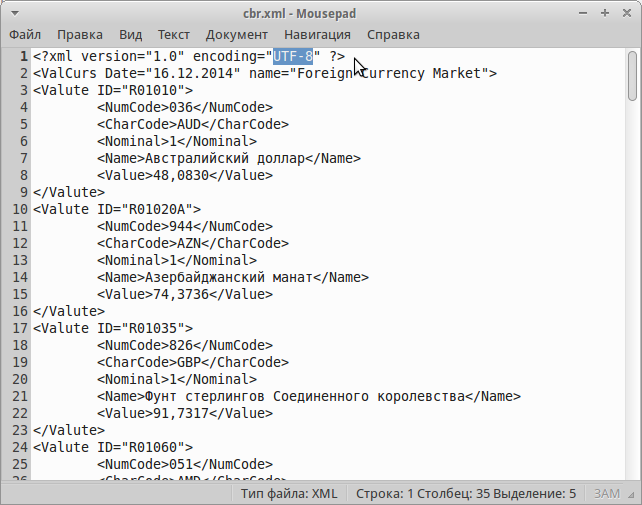Open window menu arrow in title bar
642x505 pixels.
15,14
